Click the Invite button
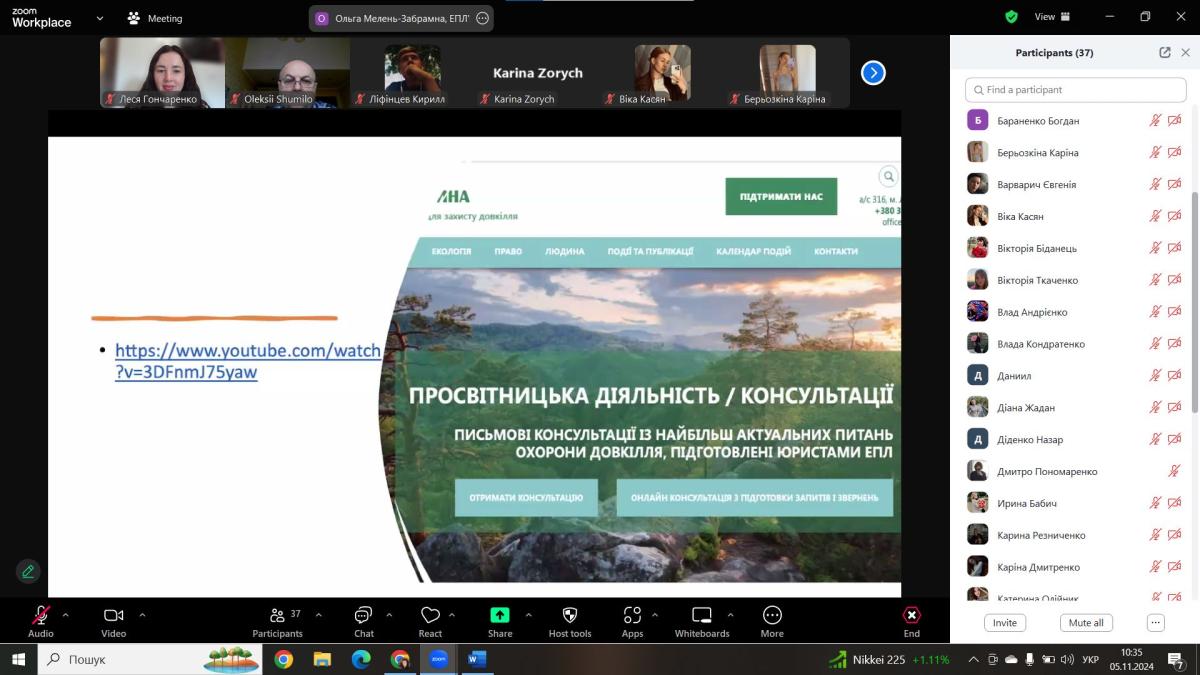 [1005, 622]
